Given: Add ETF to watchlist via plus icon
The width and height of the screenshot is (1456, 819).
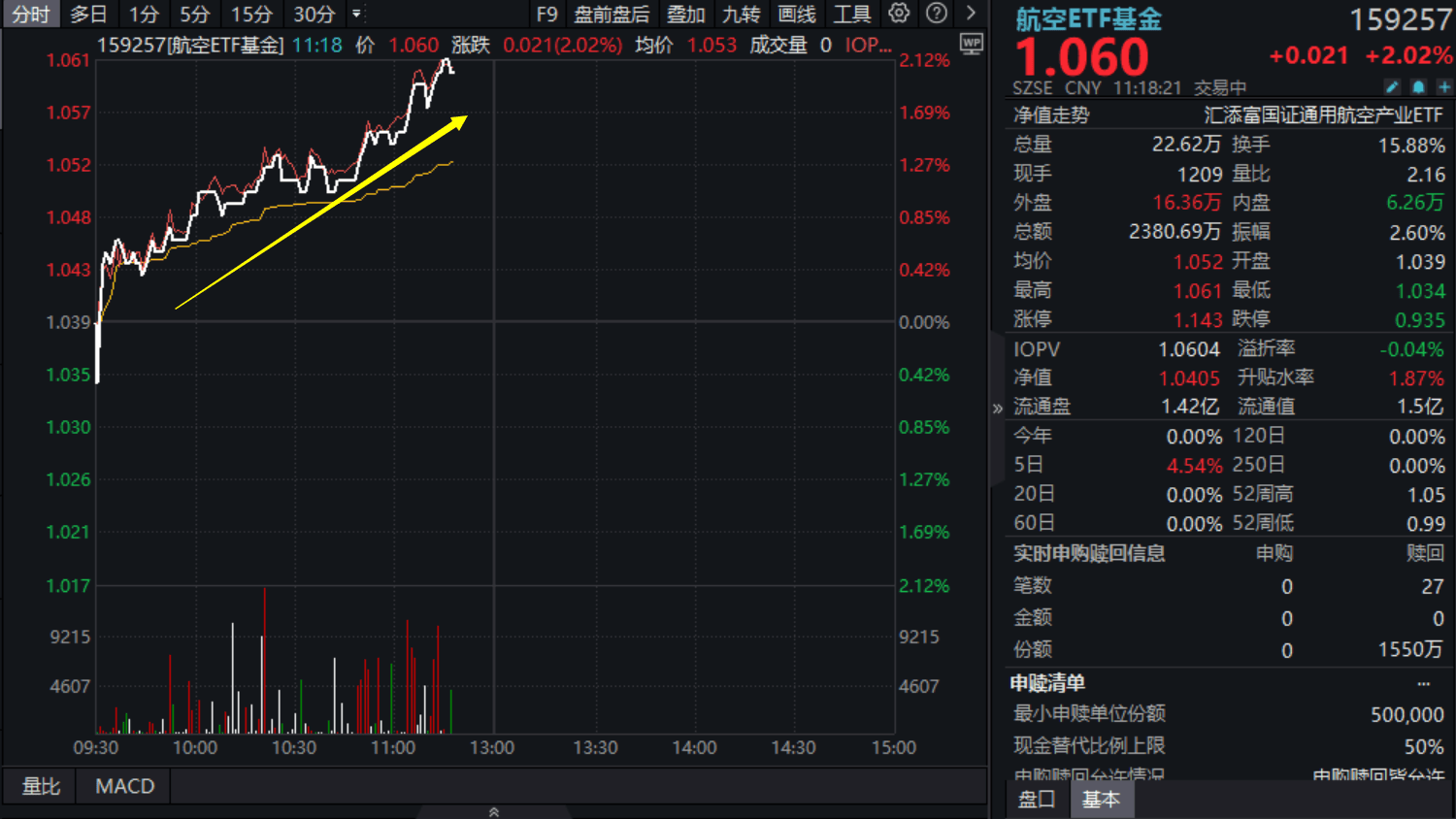Looking at the screenshot, I should [1444, 87].
